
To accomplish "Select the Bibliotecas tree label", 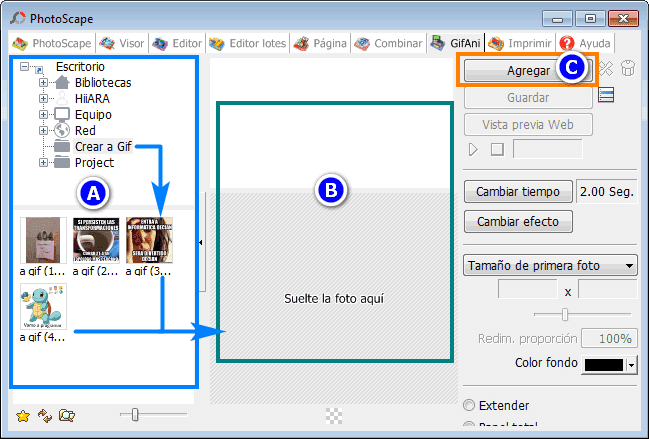I will (103, 83).
